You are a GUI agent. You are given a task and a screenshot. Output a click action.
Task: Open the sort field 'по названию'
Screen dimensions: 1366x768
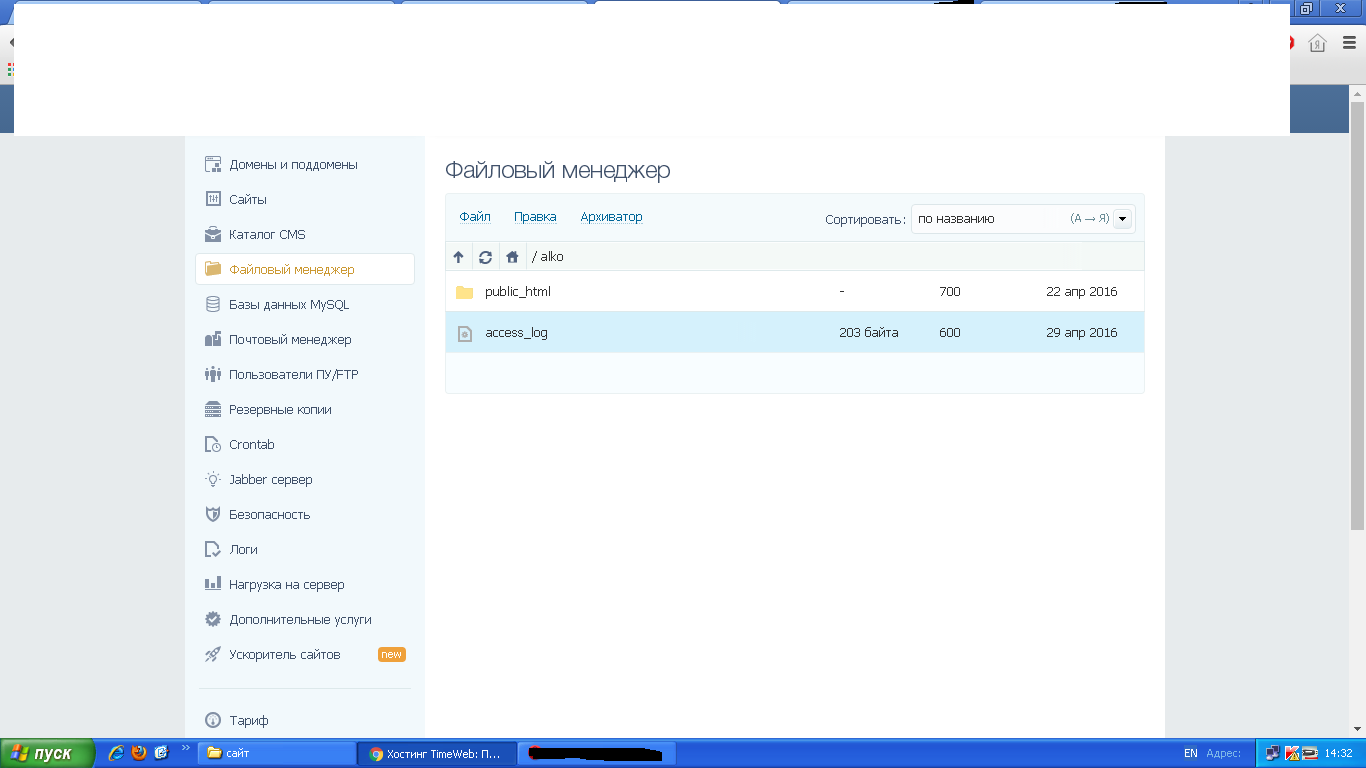[990, 219]
